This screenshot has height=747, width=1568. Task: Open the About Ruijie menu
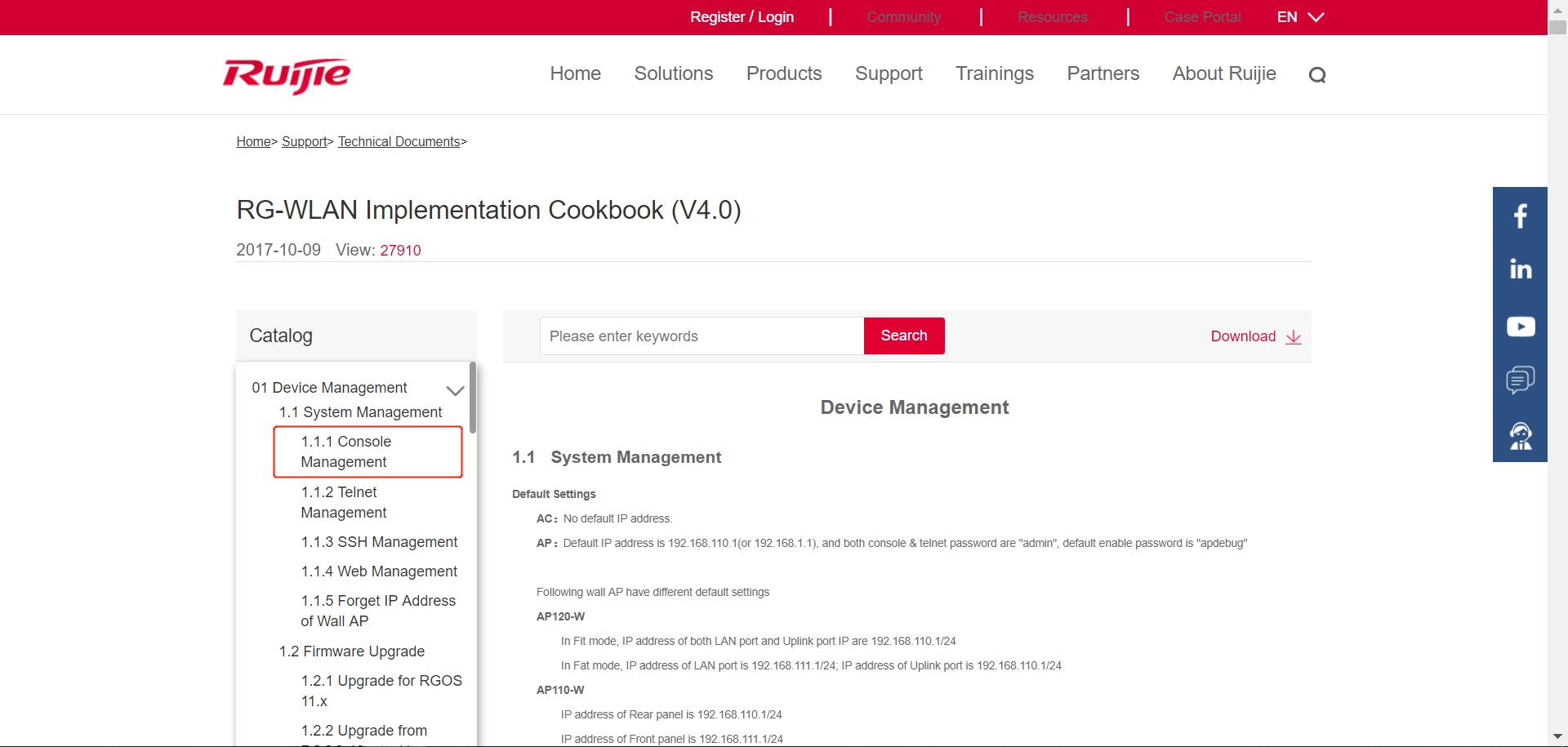pos(1224,73)
